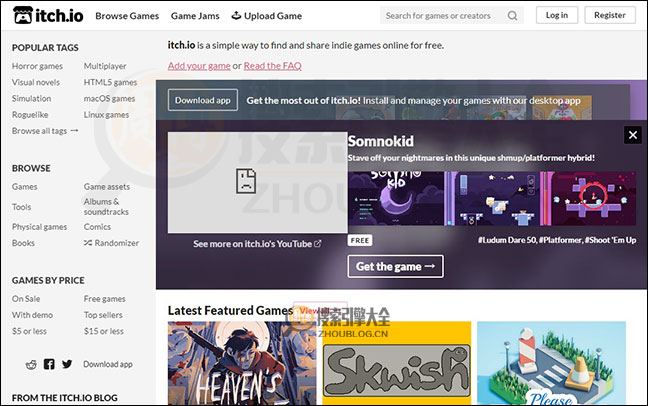Select Comics under Browse
The image size is (648, 406).
97,227
